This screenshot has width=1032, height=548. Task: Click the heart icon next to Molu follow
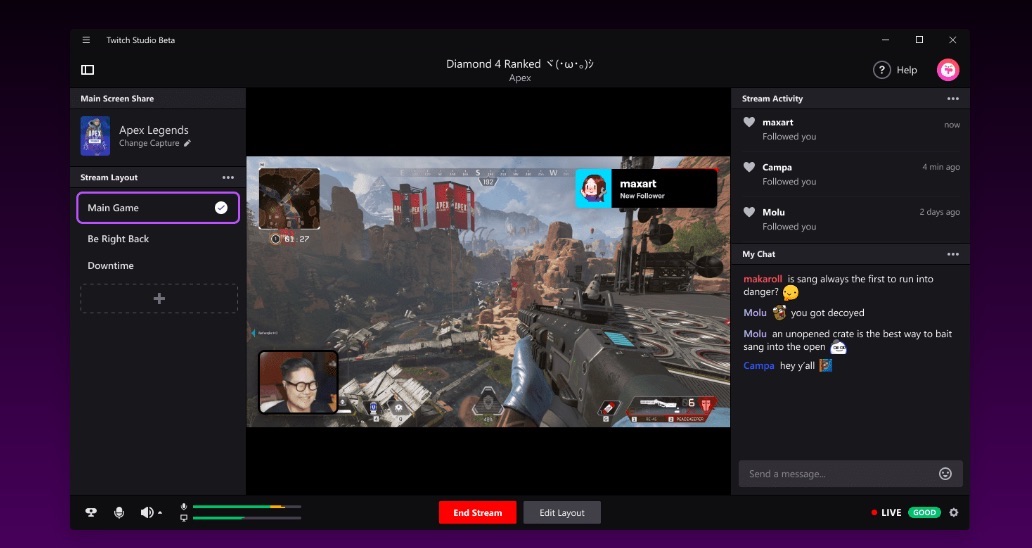tap(749, 212)
